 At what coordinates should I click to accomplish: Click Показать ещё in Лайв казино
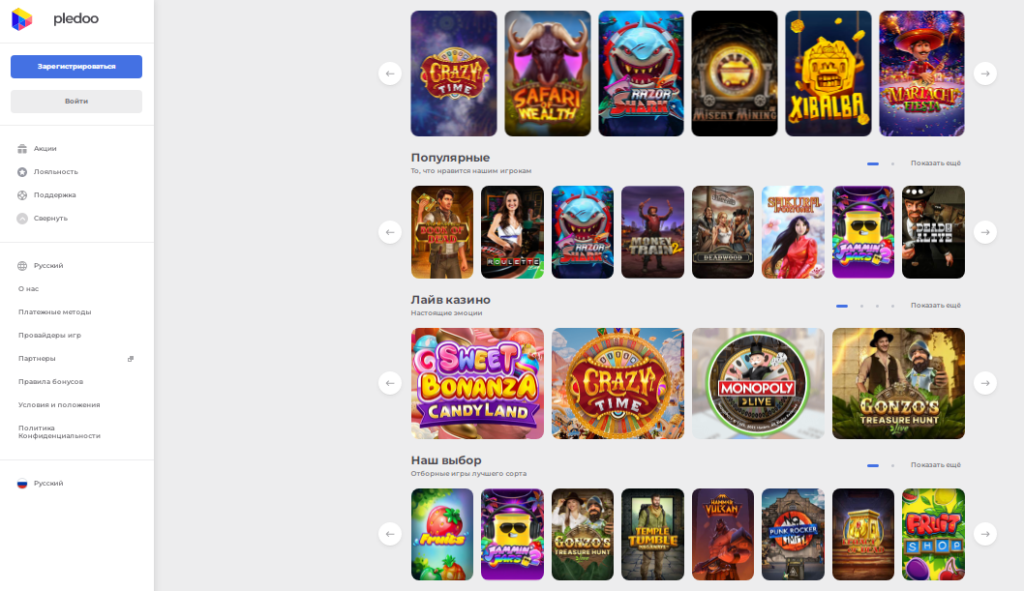(935, 306)
